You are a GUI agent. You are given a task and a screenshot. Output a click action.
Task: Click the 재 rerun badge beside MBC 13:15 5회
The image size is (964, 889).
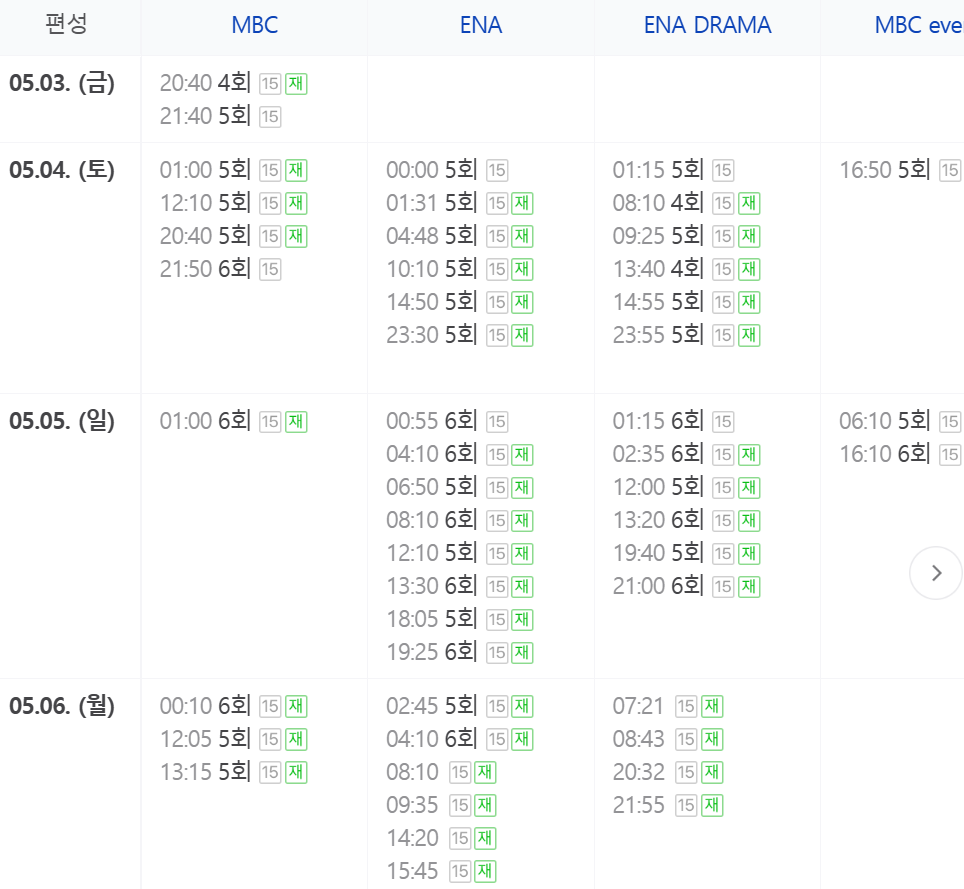pyautogui.click(x=296, y=773)
